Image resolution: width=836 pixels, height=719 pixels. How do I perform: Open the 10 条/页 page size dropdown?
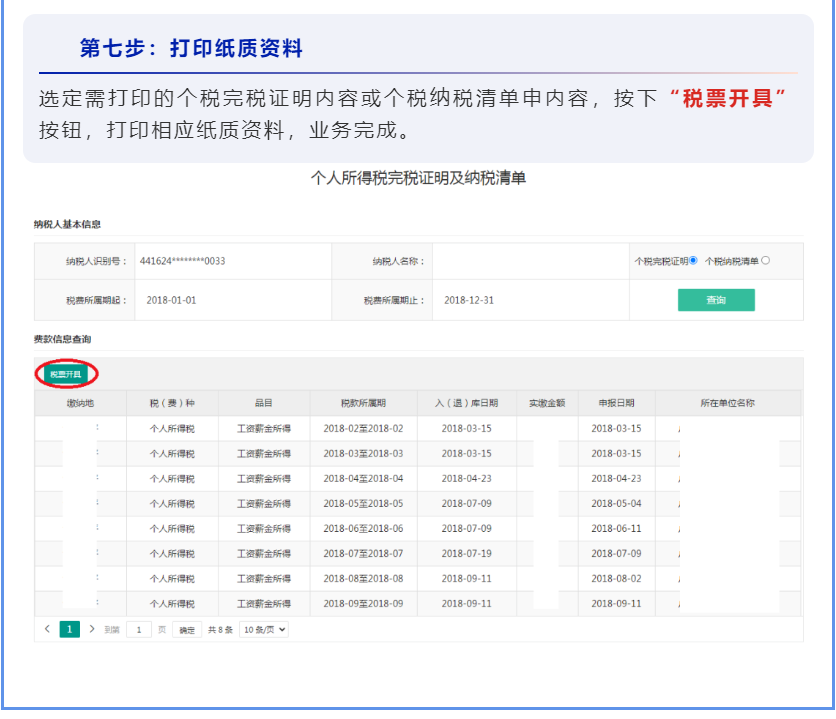[x=264, y=630]
